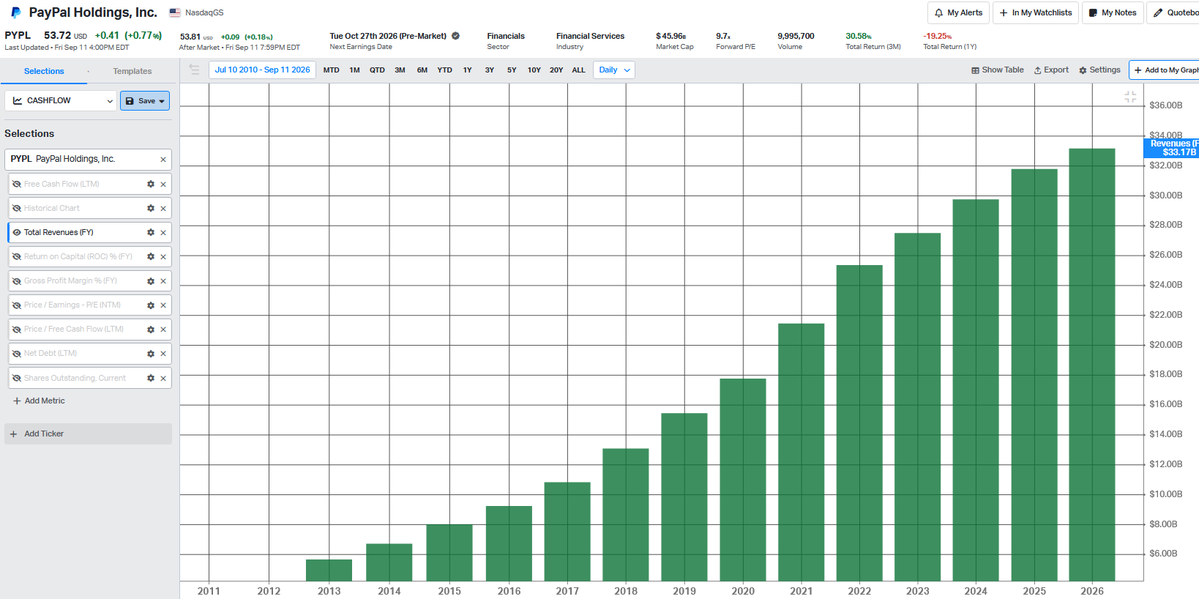Image resolution: width=1199 pixels, height=599 pixels.
Task: Click In My Watchlists button
Action: click(1035, 12)
